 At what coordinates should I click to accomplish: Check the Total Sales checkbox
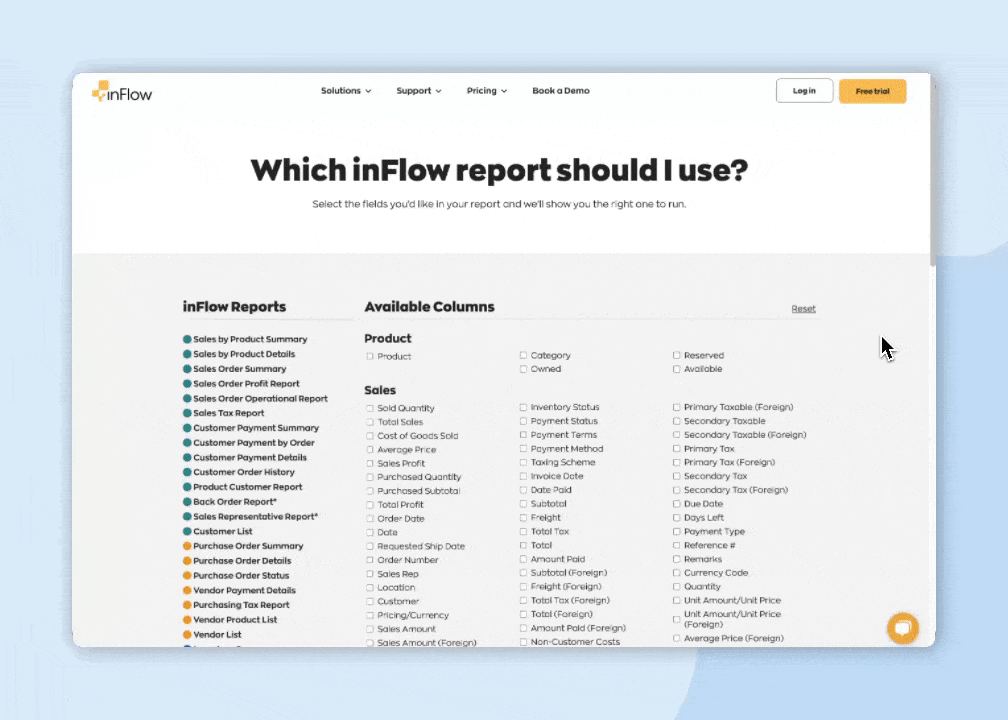[x=370, y=421]
